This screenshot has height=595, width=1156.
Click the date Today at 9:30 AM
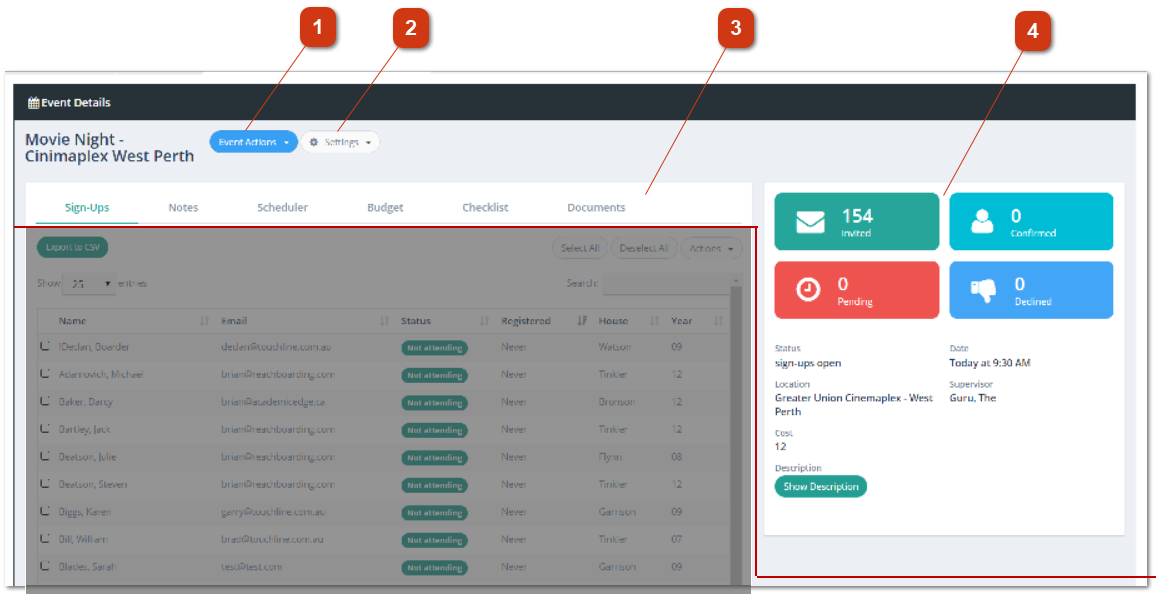(x=989, y=363)
